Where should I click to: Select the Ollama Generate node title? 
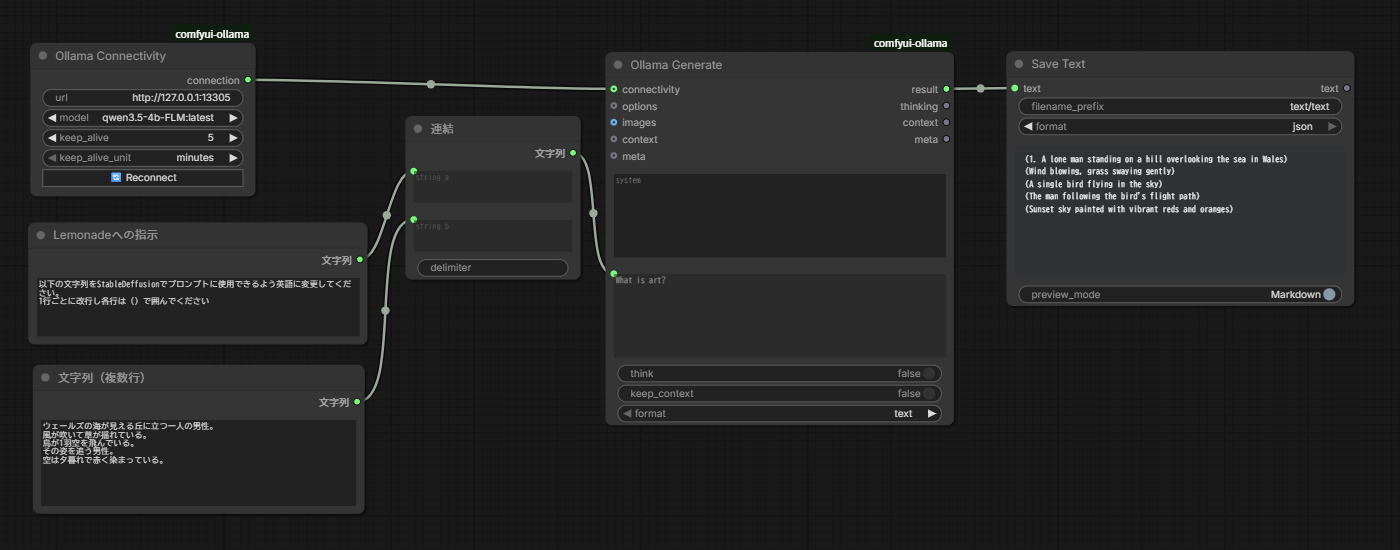point(676,65)
